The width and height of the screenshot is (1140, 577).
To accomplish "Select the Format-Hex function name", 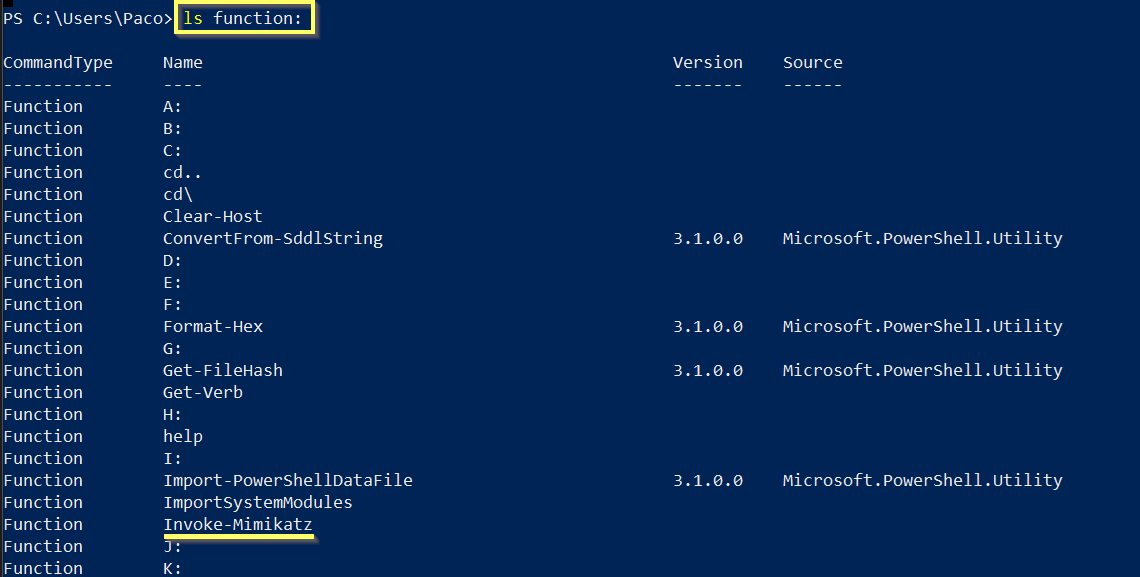I will pos(212,326).
